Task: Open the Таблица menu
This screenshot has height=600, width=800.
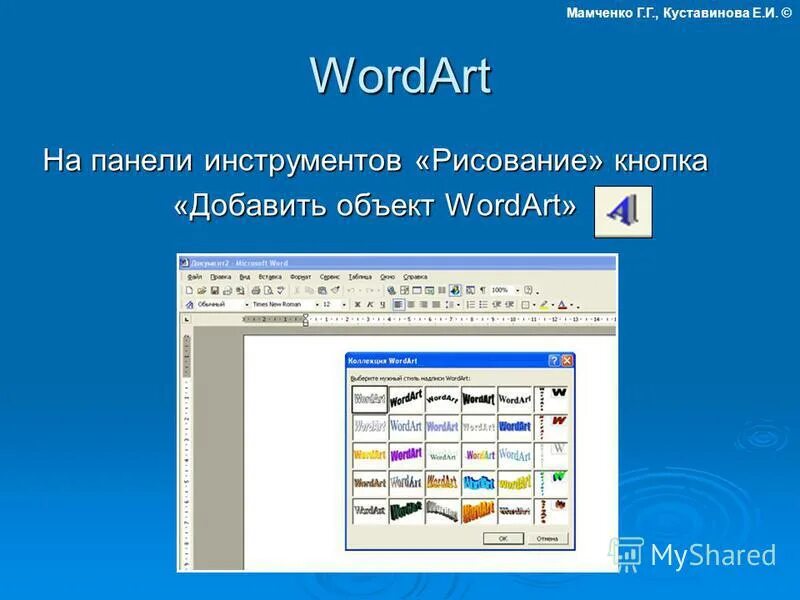Action: [x=360, y=277]
